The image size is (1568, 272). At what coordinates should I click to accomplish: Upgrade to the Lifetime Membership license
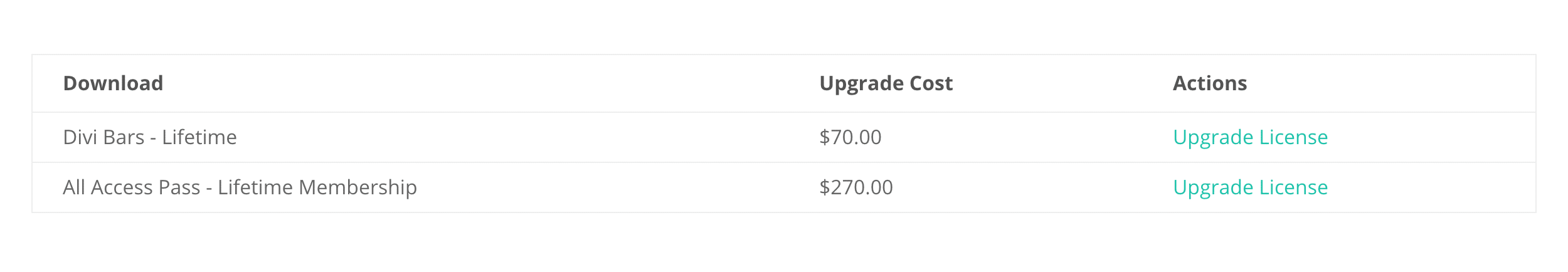pos(1250,187)
